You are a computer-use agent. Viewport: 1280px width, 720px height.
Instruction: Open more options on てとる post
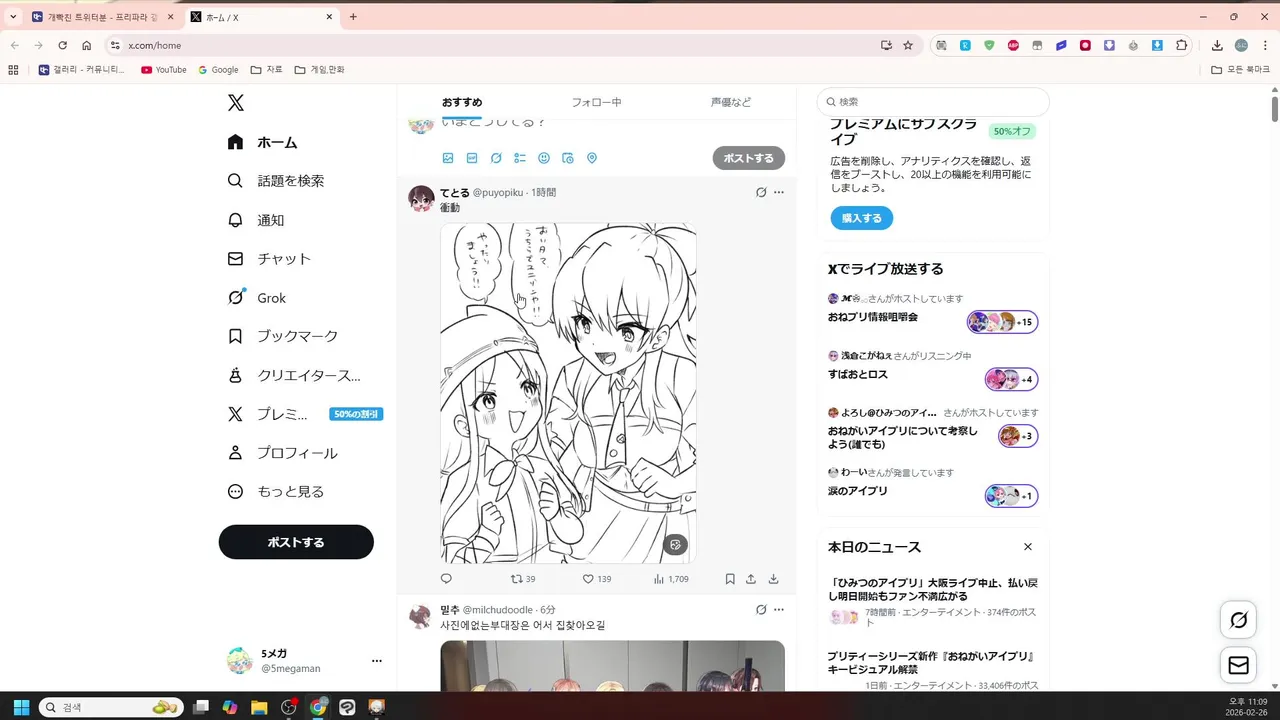(779, 192)
